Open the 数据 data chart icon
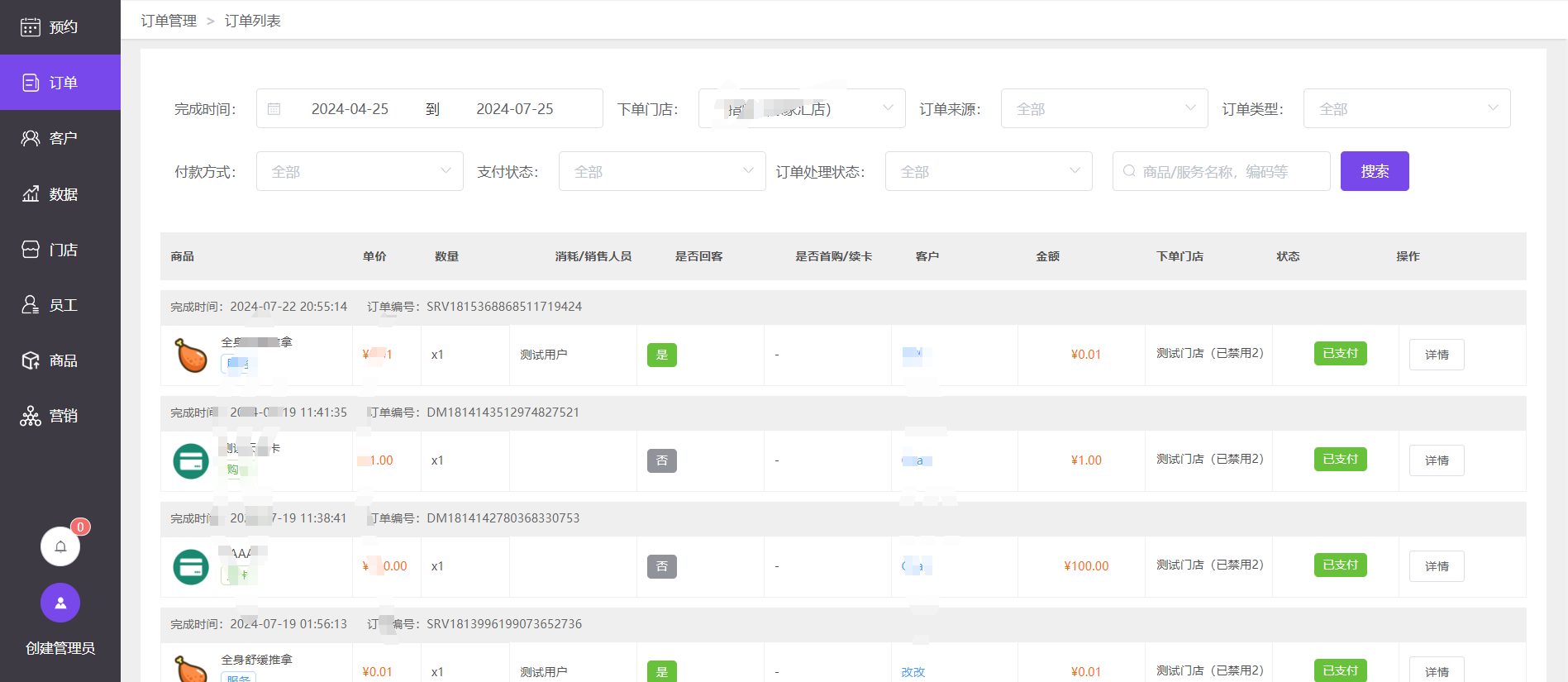Screen dimensions: 1568x682 (31, 194)
